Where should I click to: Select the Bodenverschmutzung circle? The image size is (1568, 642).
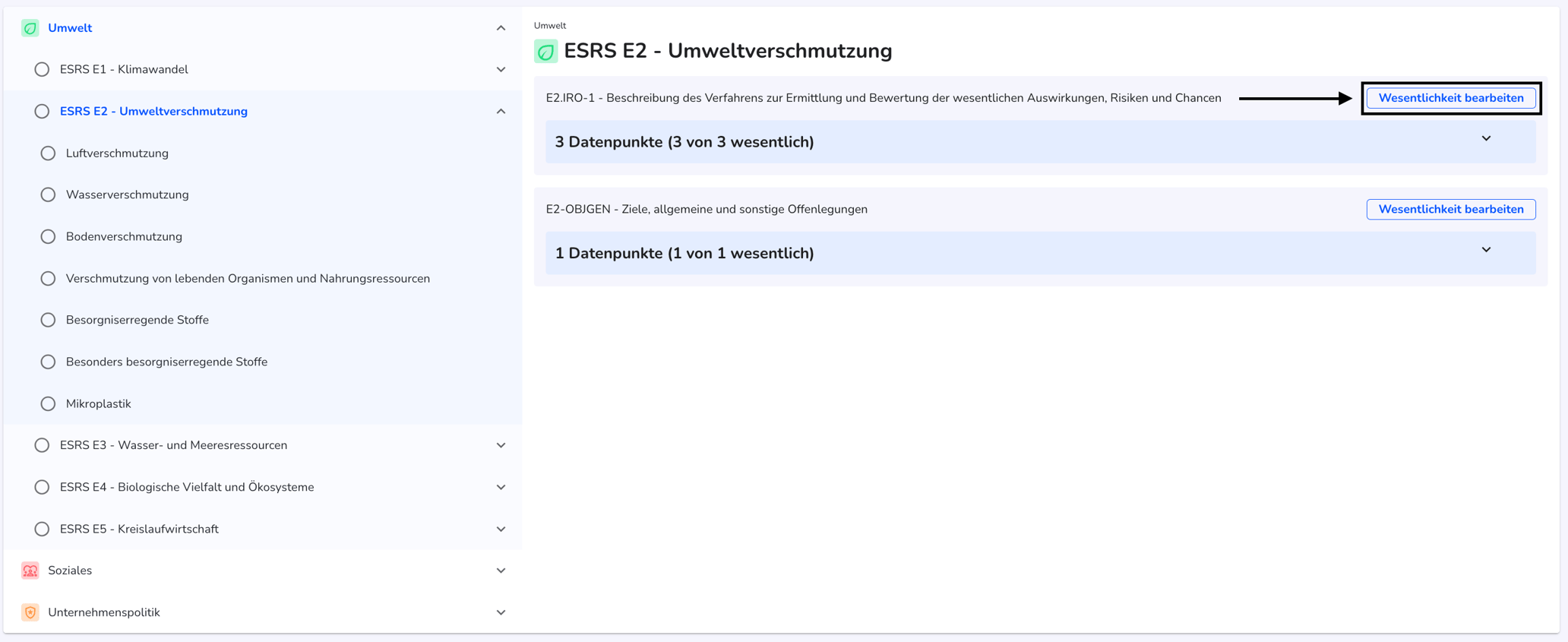point(48,236)
